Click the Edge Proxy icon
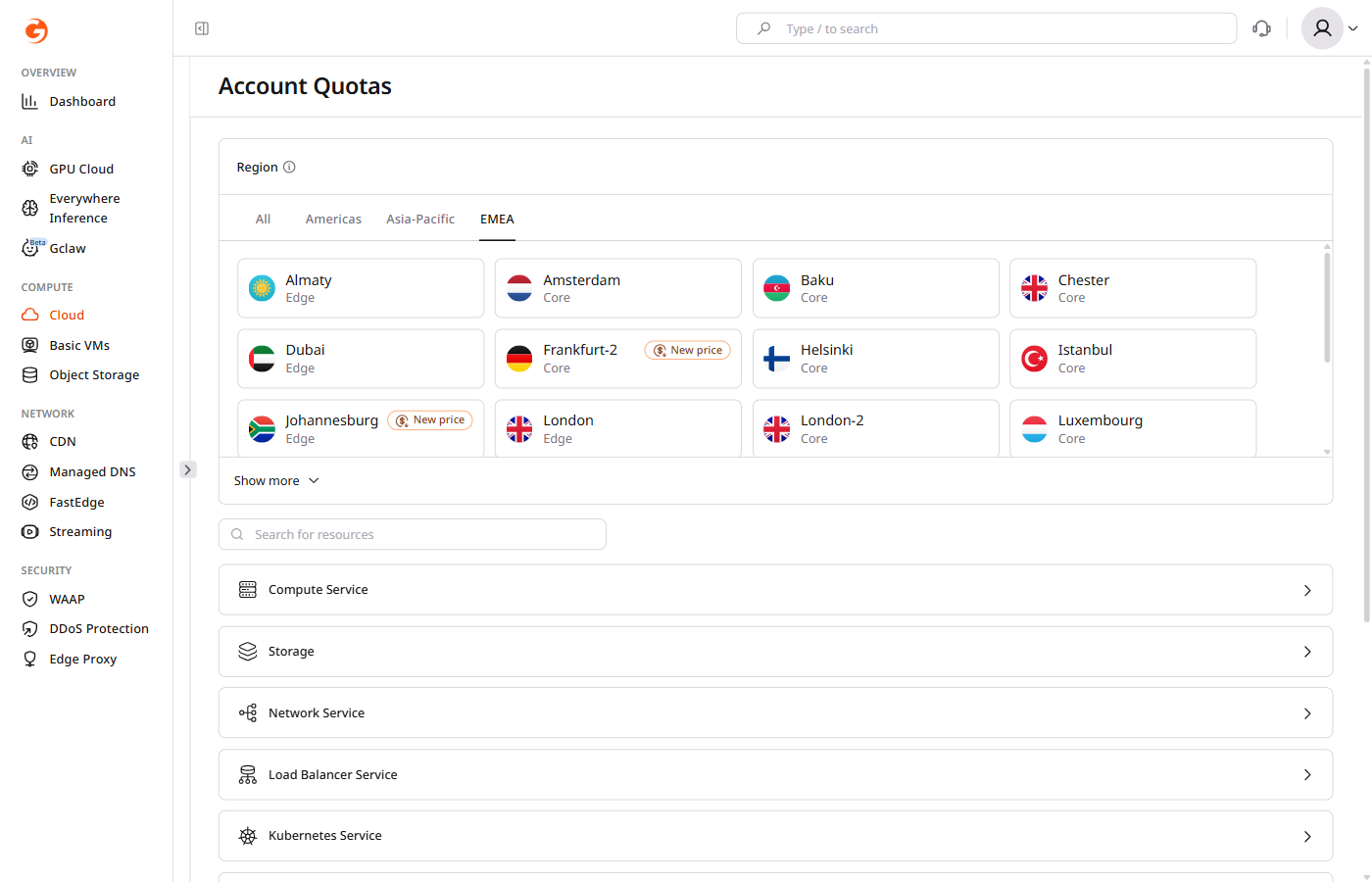The width and height of the screenshot is (1372, 882). click(x=30, y=659)
